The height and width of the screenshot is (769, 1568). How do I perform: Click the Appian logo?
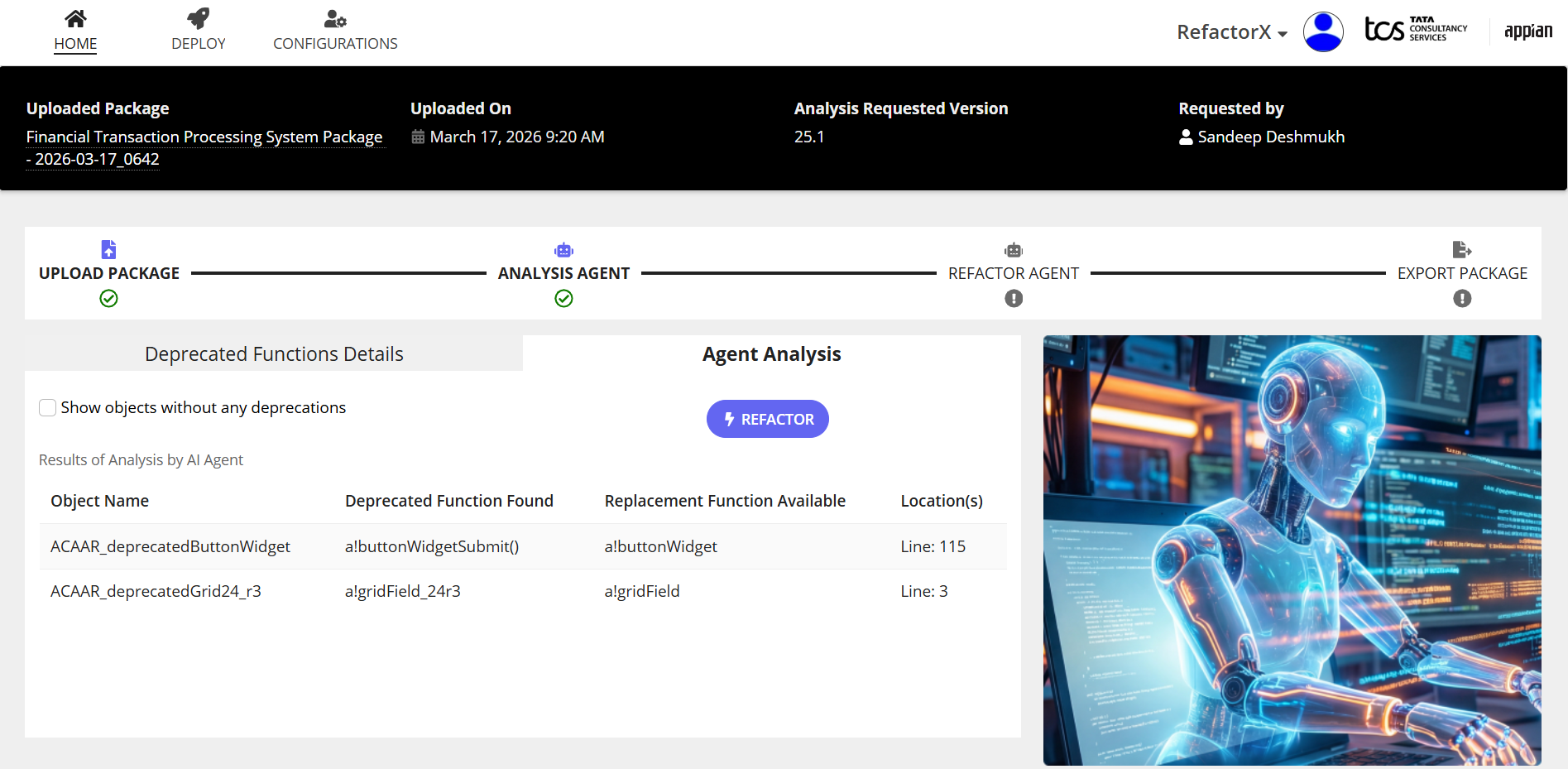pos(1527,31)
